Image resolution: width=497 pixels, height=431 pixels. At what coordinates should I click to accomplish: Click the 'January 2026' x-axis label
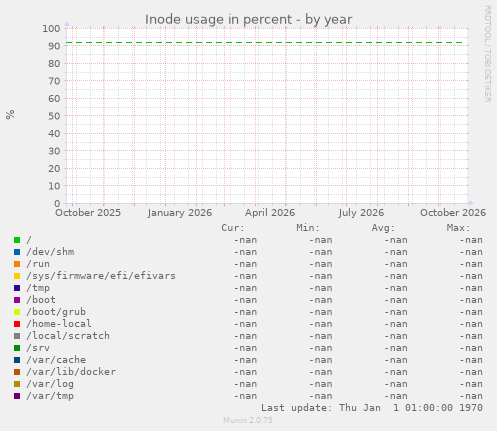click(180, 213)
